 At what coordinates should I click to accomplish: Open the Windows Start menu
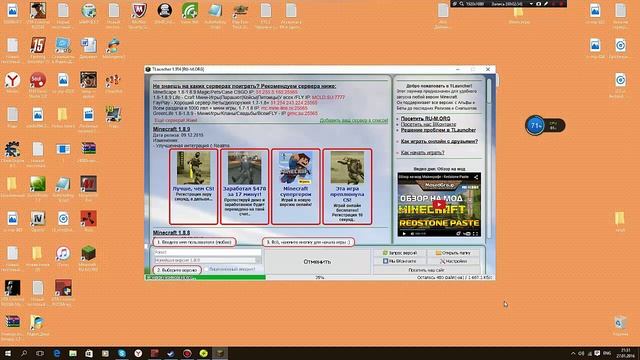[8, 353]
